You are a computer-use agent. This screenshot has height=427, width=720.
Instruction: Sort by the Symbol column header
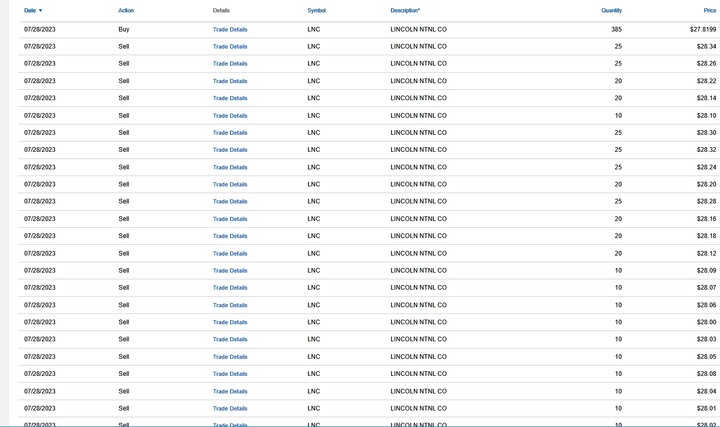(x=316, y=10)
